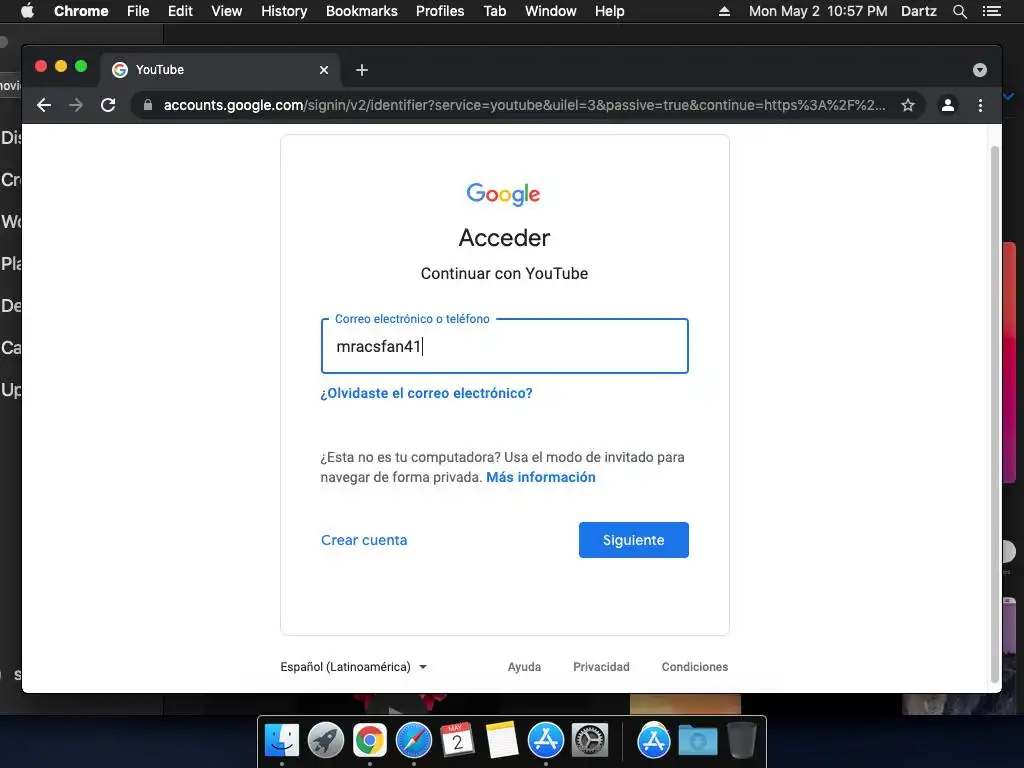Close the YouTube tab
This screenshot has width=1024, height=768.
tap(324, 70)
